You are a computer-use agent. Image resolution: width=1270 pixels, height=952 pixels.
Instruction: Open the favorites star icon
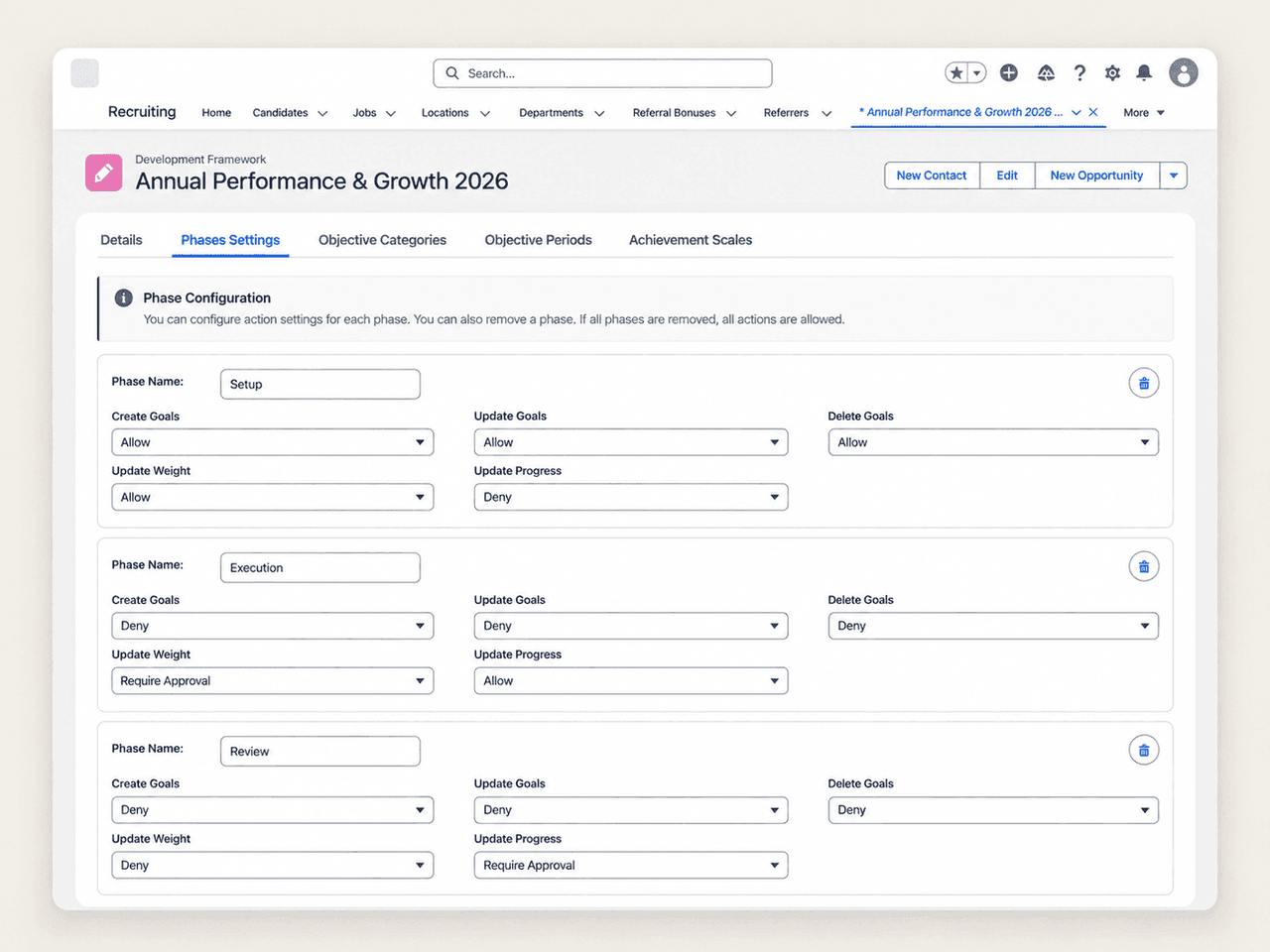tap(956, 72)
